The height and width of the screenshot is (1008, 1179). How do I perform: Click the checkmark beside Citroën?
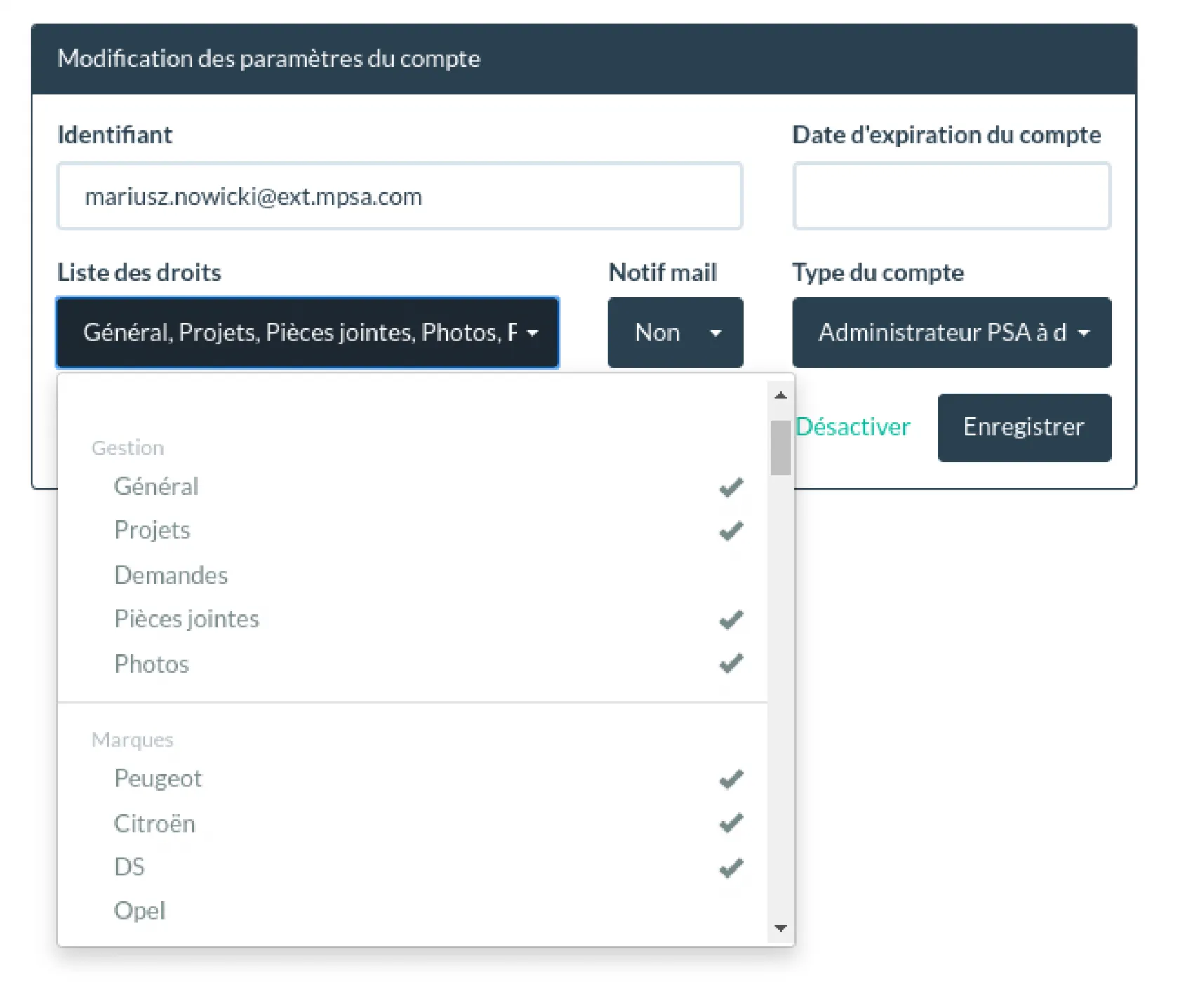tap(731, 823)
